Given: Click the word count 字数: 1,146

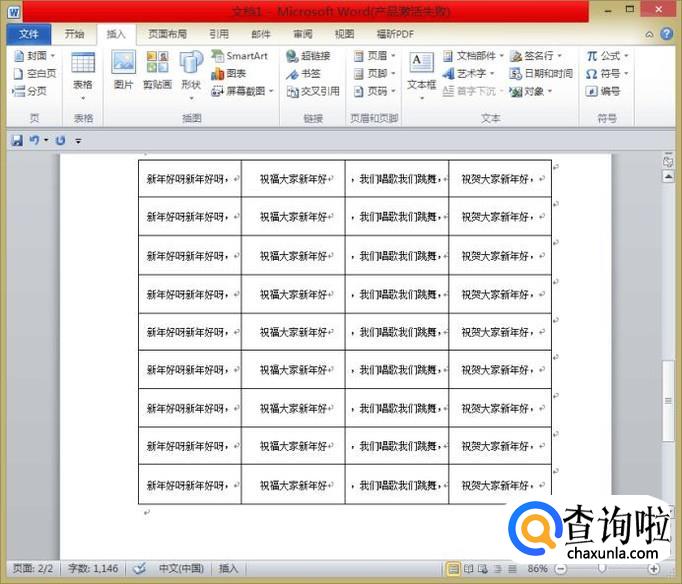Looking at the screenshot, I should click(93, 568).
